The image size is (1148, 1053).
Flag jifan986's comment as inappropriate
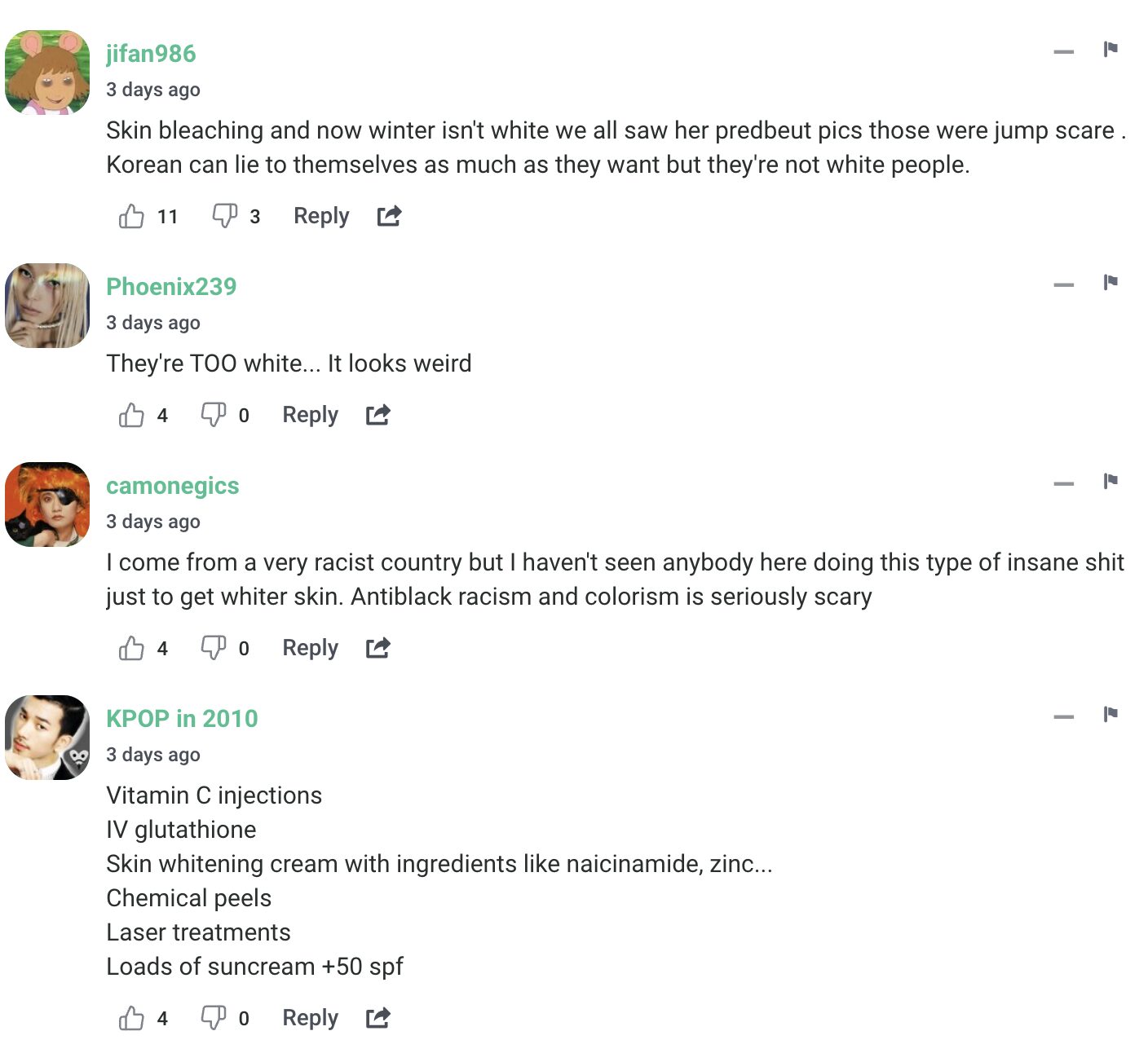(x=1110, y=50)
